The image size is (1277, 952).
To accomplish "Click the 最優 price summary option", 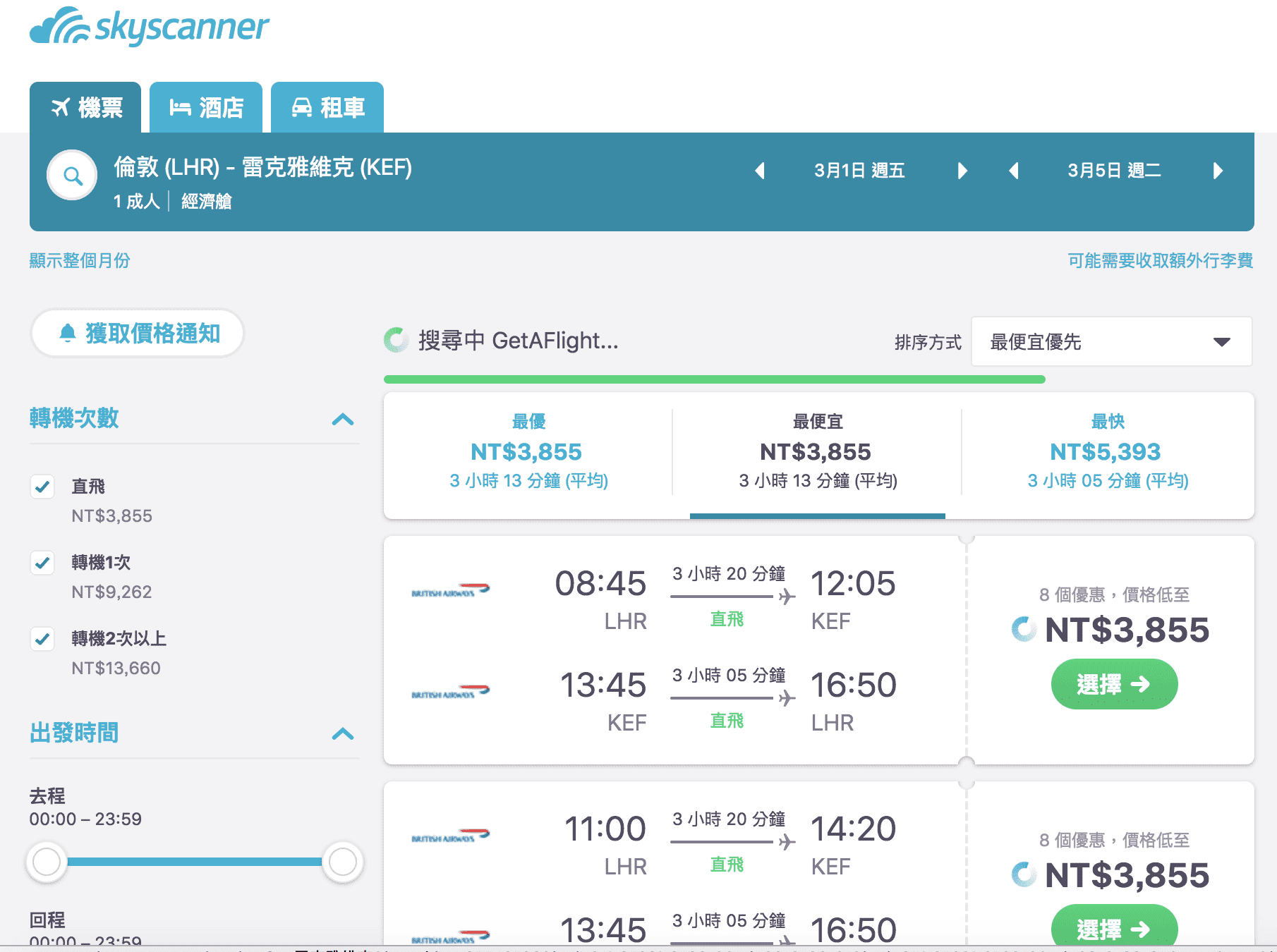I will (x=529, y=451).
